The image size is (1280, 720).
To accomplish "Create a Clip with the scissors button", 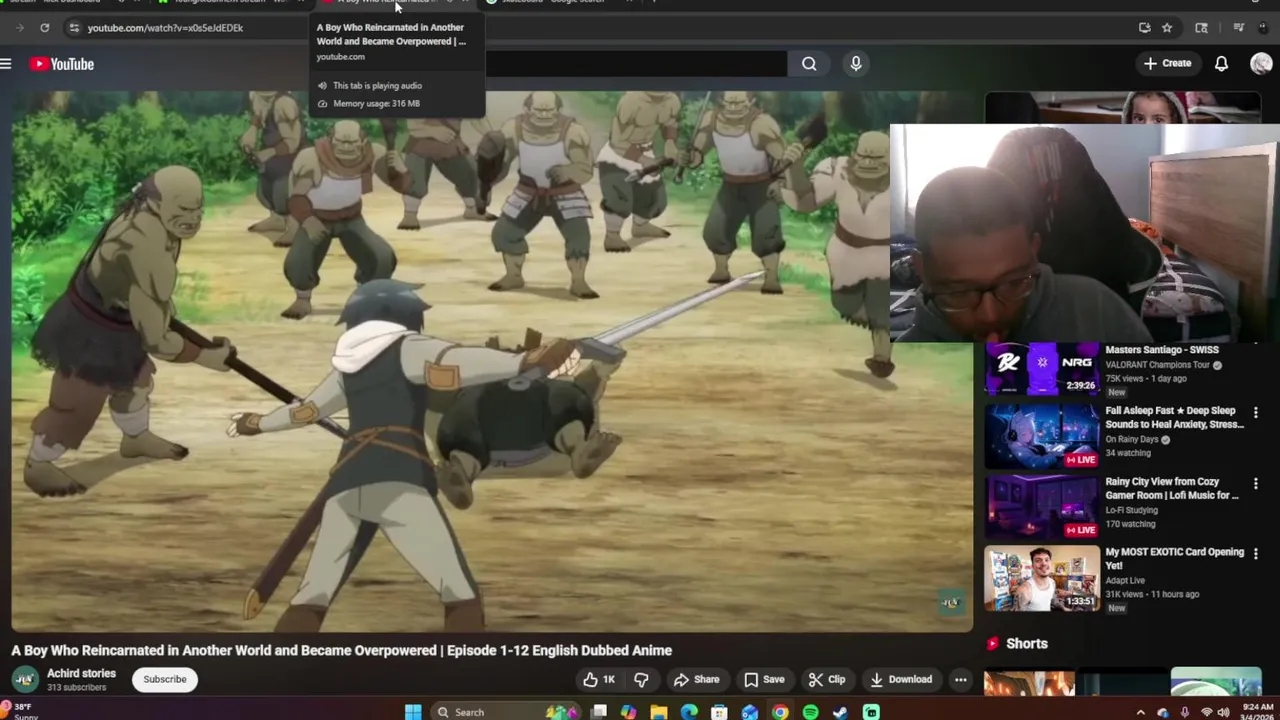I will [x=827, y=680].
